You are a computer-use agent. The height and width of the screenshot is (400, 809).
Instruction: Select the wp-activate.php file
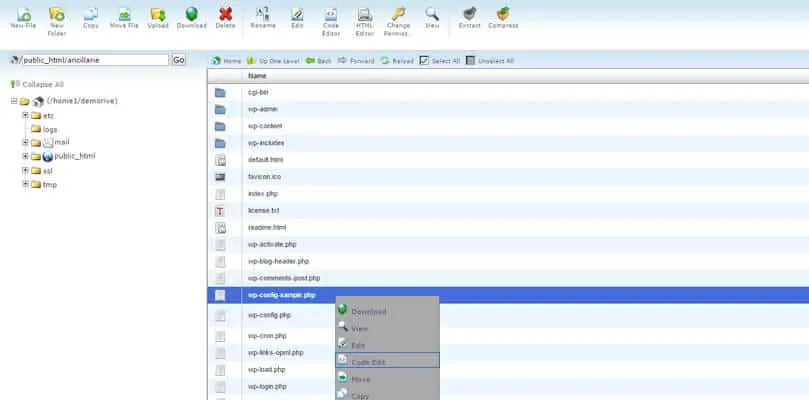pyautogui.click(x=508, y=244)
